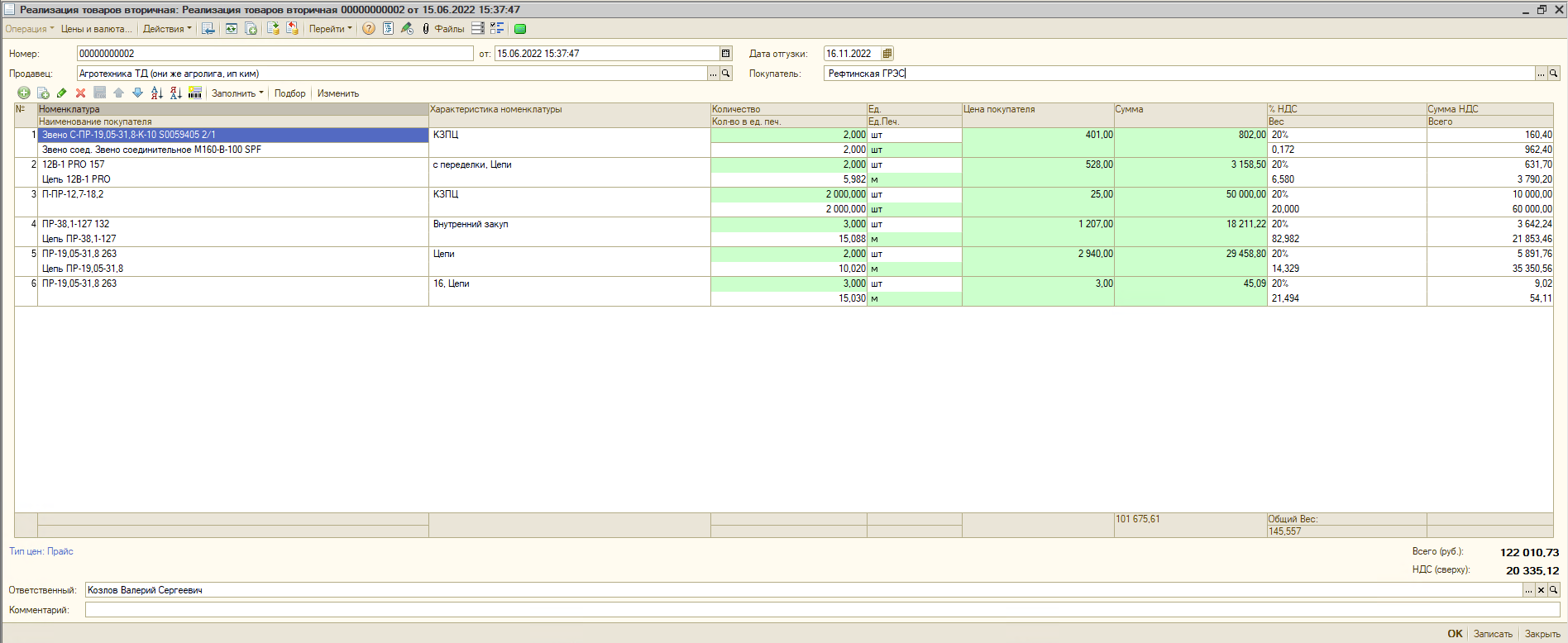The image size is (1568, 643).
Task: Open Покупатель record with magnifier icon
Action: pos(1554,74)
